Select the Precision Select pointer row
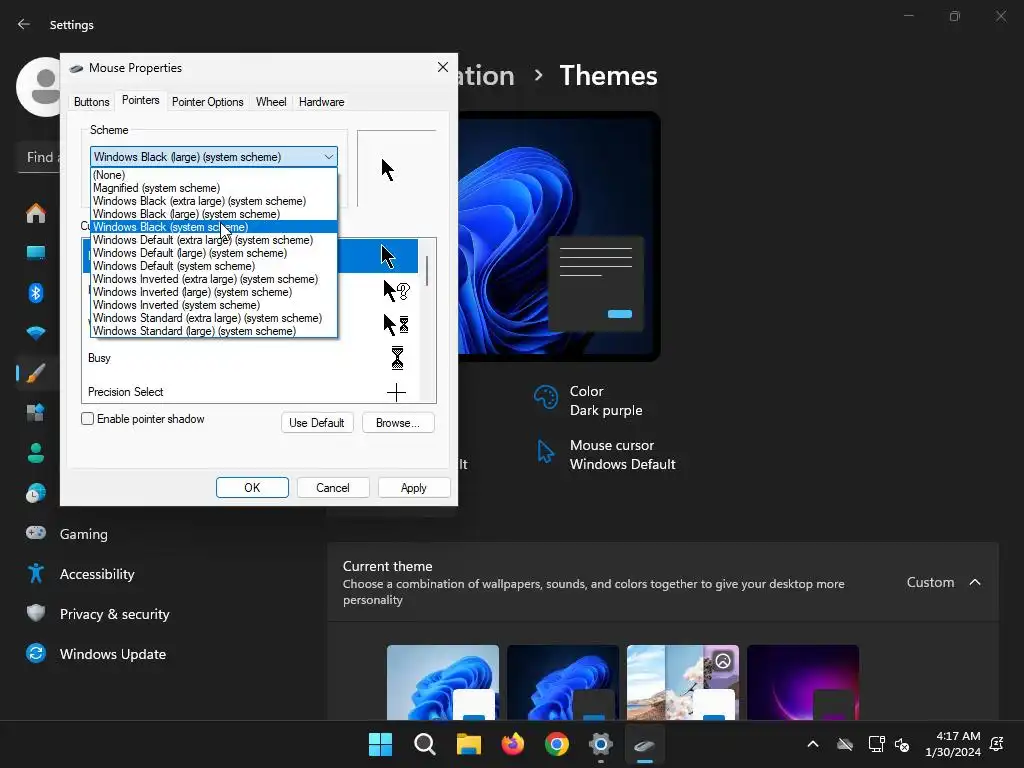This screenshot has height=768, width=1024. click(x=250, y=391)
